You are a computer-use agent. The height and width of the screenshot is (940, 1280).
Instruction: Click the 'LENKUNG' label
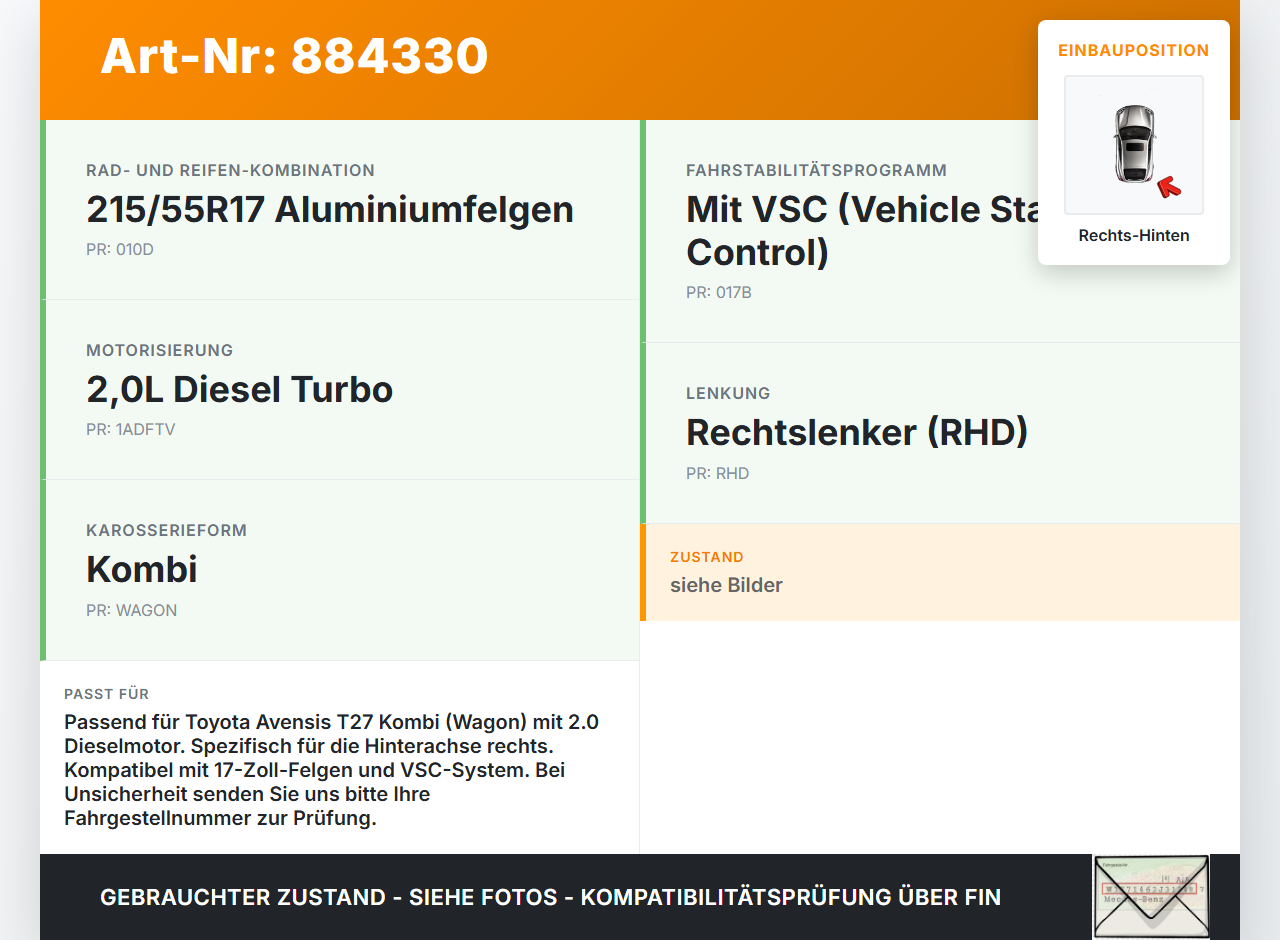(728, 393)
